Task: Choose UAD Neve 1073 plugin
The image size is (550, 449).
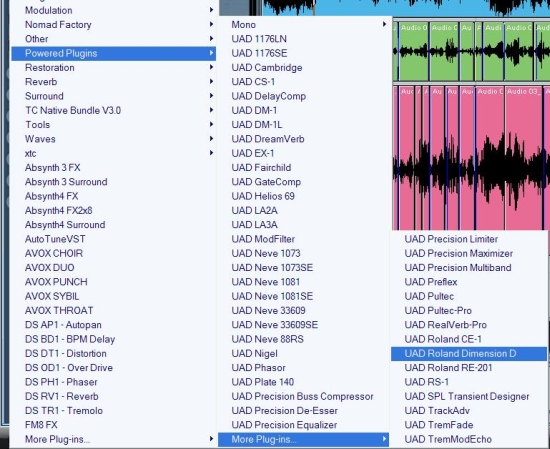Action: coord(303,254)
